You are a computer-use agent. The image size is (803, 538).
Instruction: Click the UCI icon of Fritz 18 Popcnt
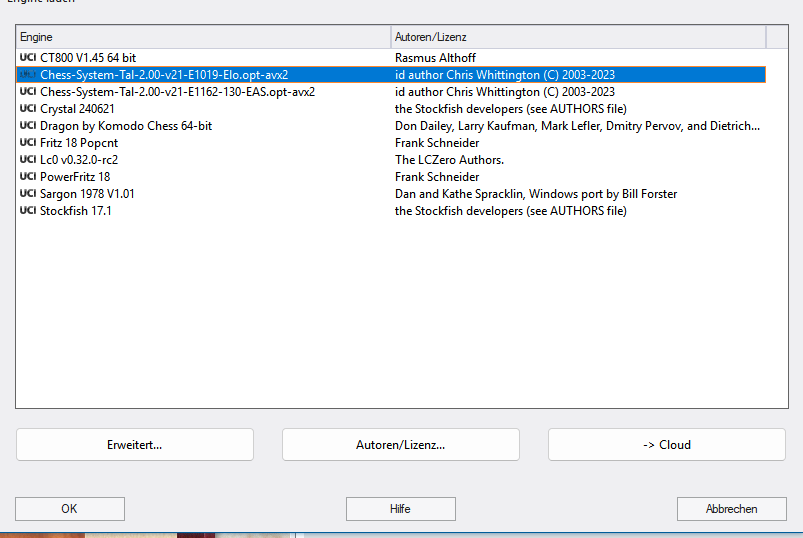[x=27, y=143]
